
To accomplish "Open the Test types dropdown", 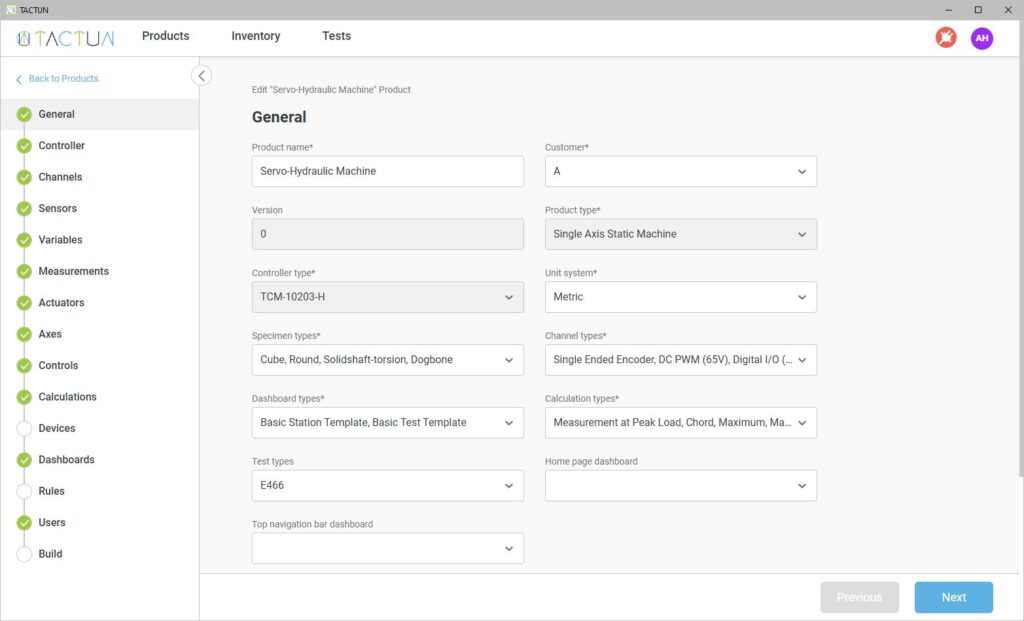I will click(387, 486).
